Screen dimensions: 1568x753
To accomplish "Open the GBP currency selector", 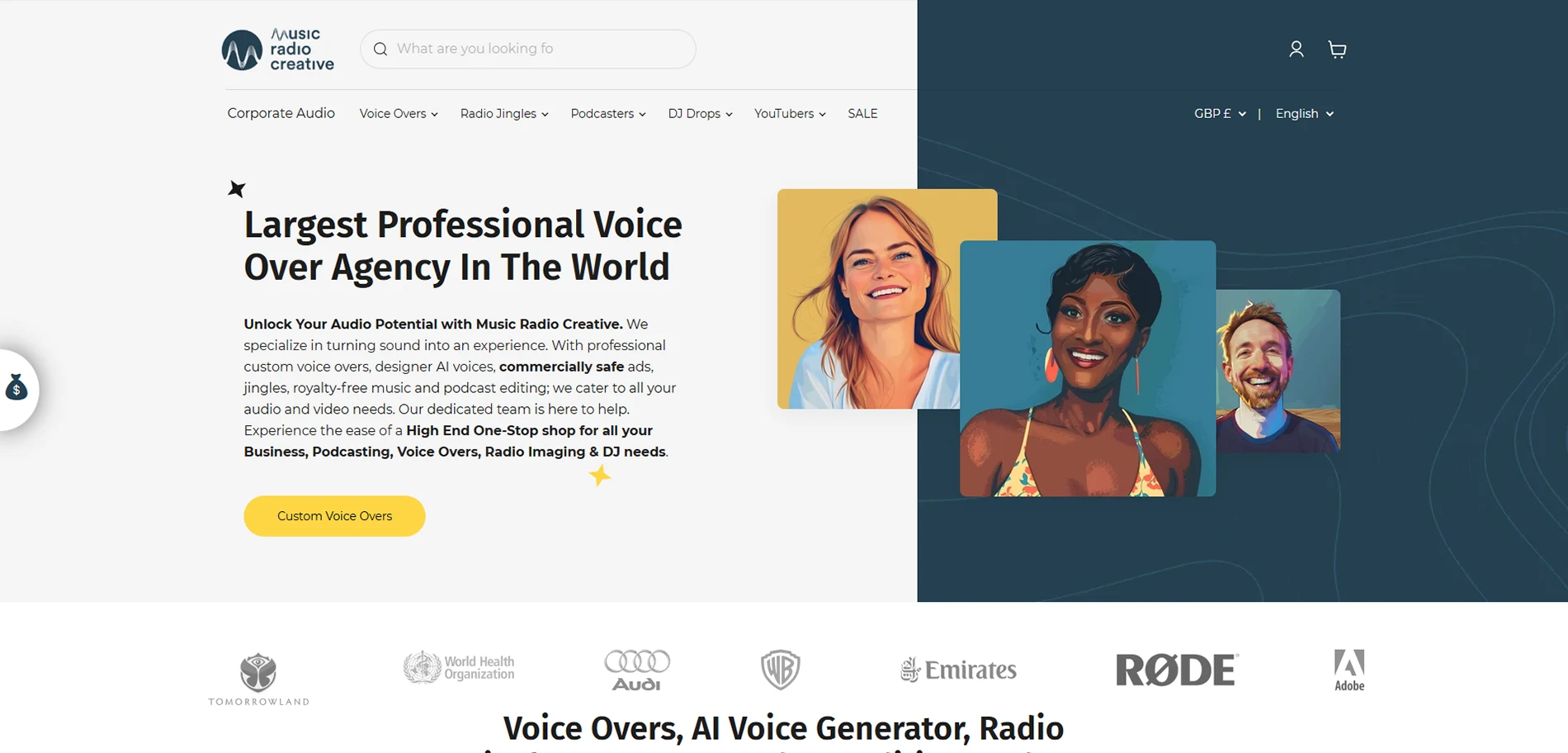I will (1220, 113).
